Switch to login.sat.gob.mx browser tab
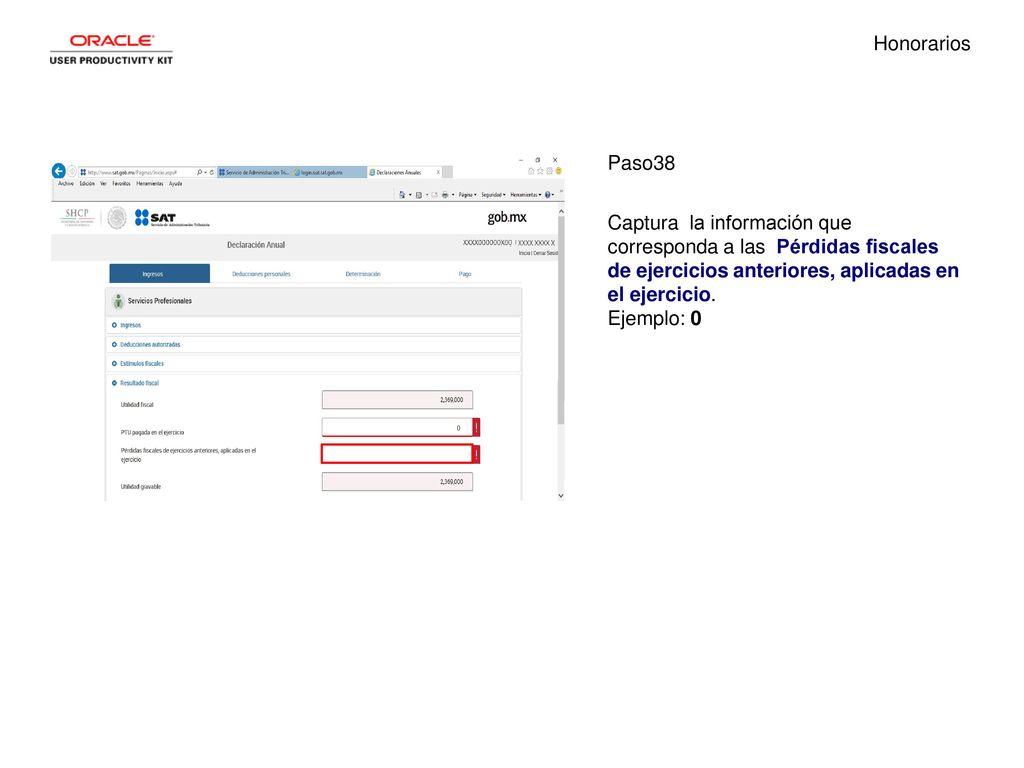This screenshot has width=1024, height=768. 329,172
